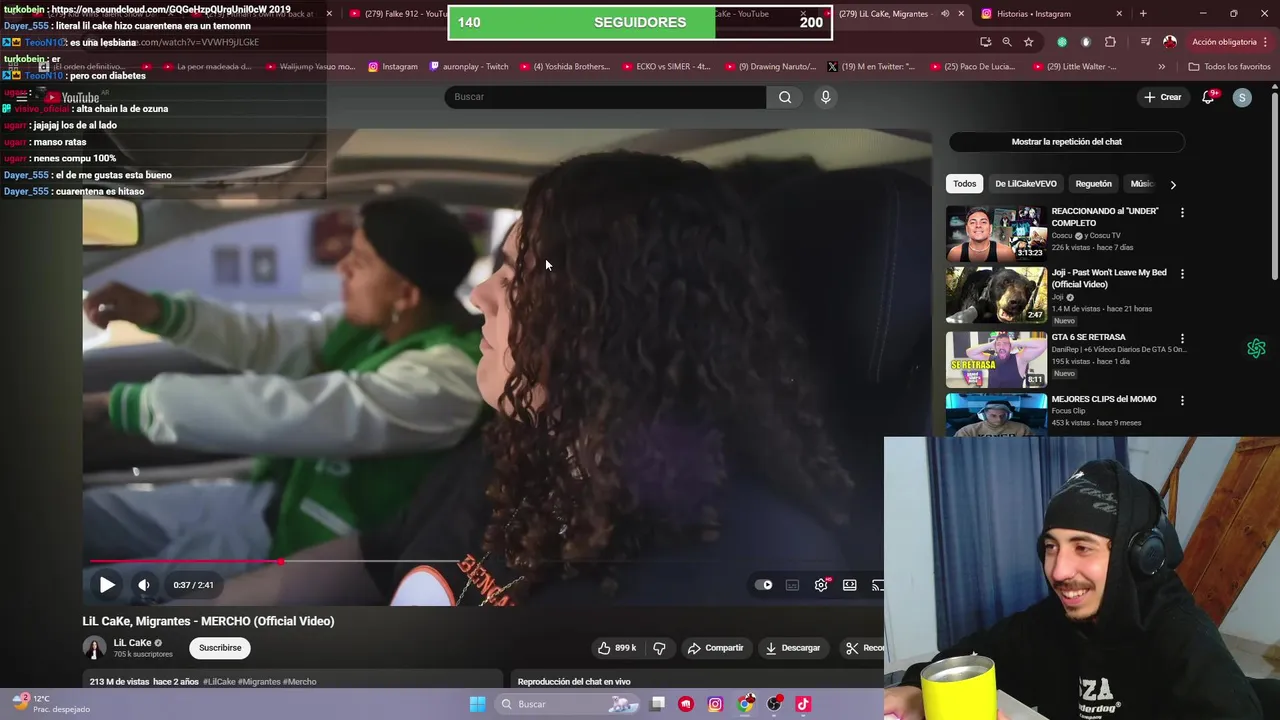Screen dimensions: 1280x720
Task: Open browser extensions puzzle icon
Action: coord(1110,42)
